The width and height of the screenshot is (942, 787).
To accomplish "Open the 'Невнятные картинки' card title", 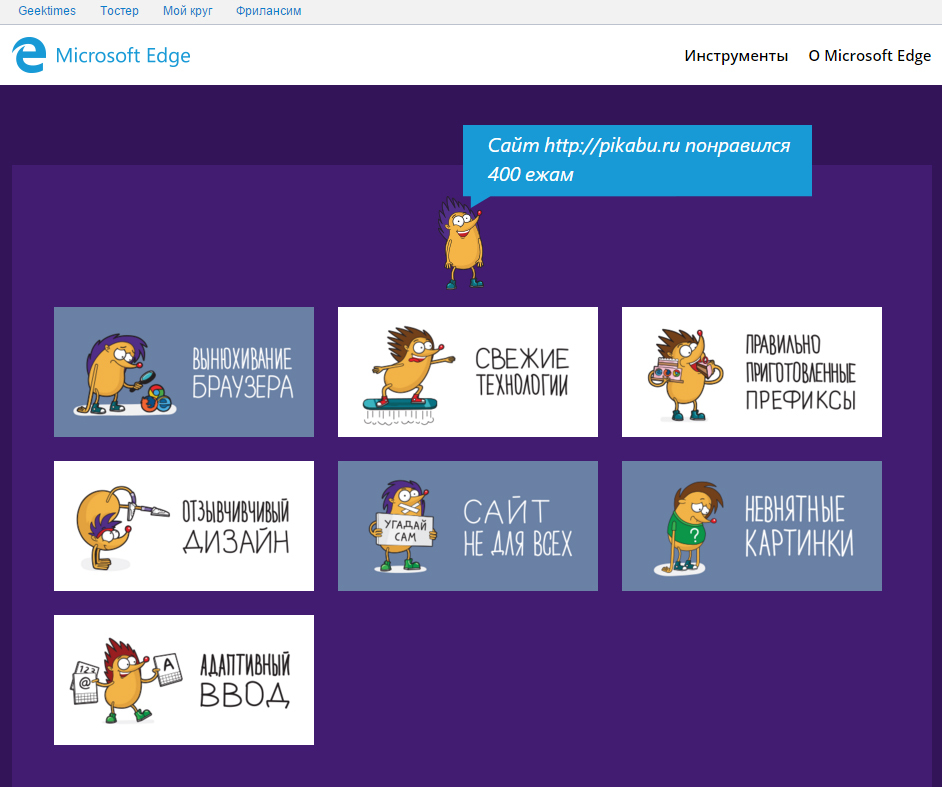I will pyautogui.click(x=798, y=527).
